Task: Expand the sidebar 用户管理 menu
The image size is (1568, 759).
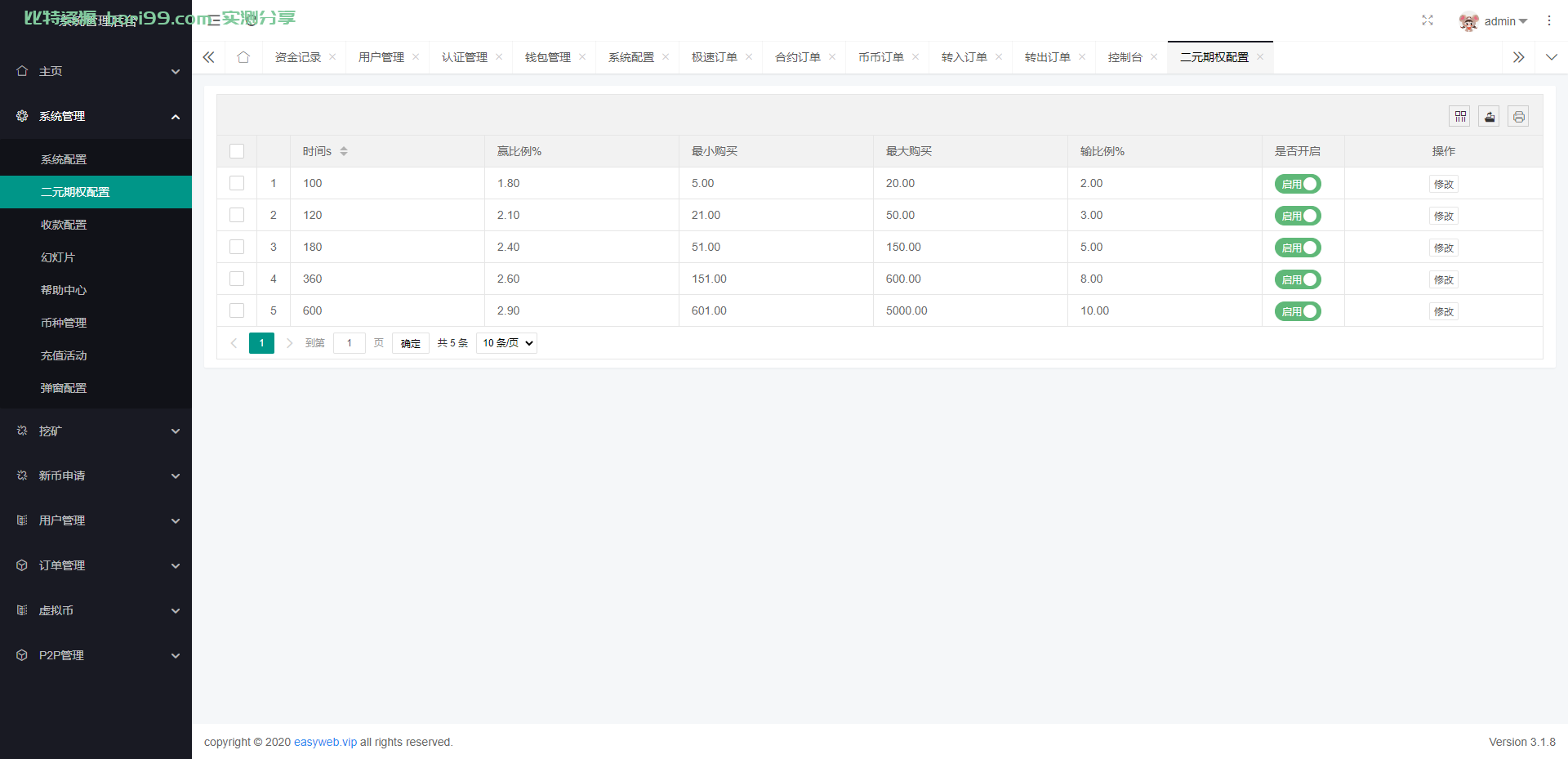Action: pos(96,520)
